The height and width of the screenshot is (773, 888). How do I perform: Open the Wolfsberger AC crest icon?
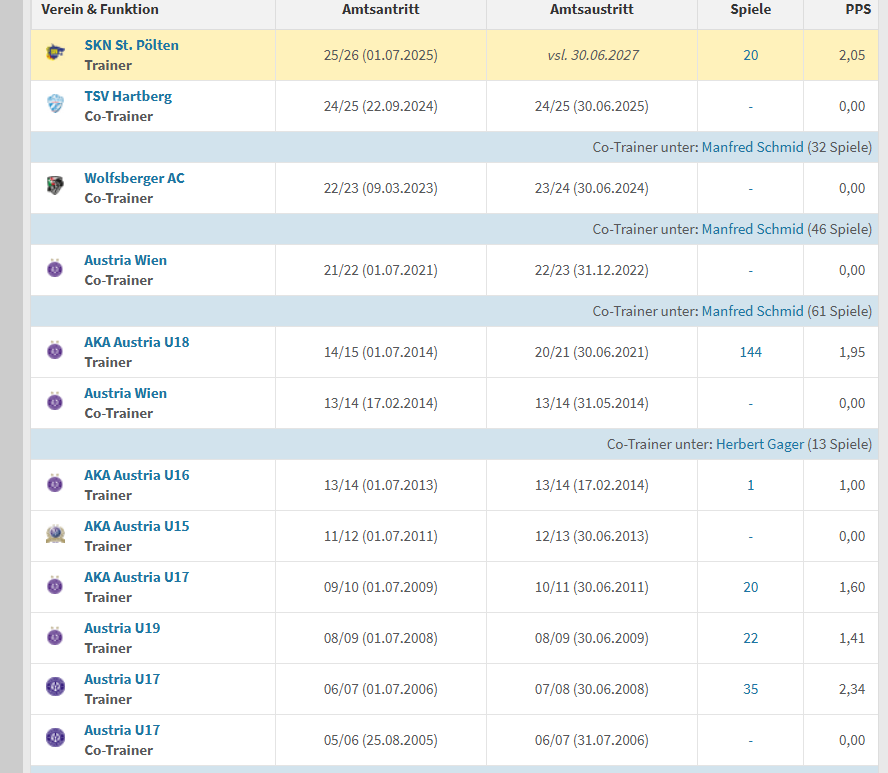pos(55,187)
